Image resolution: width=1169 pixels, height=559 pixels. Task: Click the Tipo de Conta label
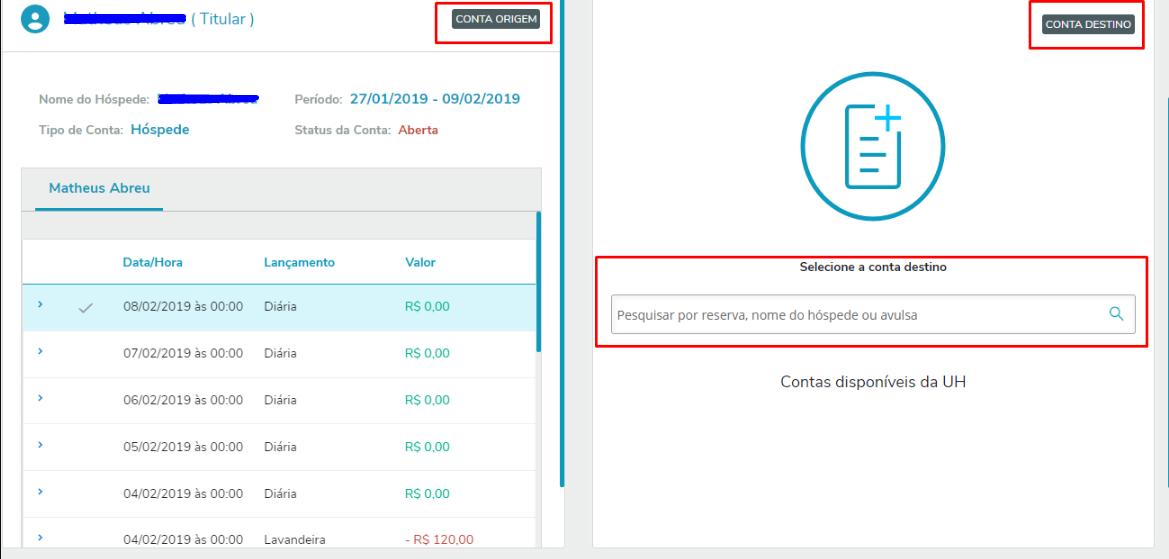click(81, 130)
